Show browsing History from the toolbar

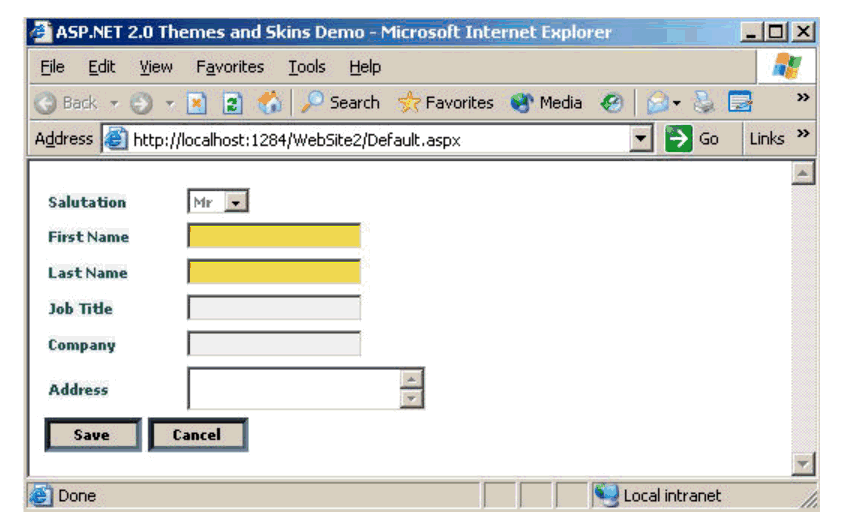coord(611,103)
